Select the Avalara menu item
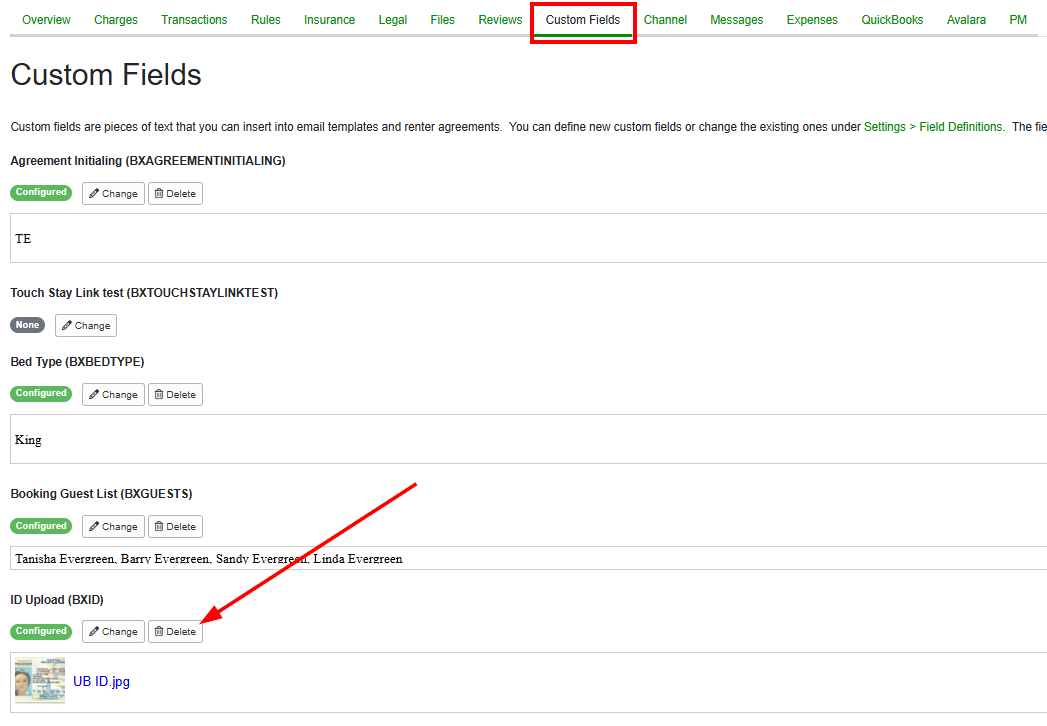The height and width of the screenshot is (726, 1047). point(966,19)
